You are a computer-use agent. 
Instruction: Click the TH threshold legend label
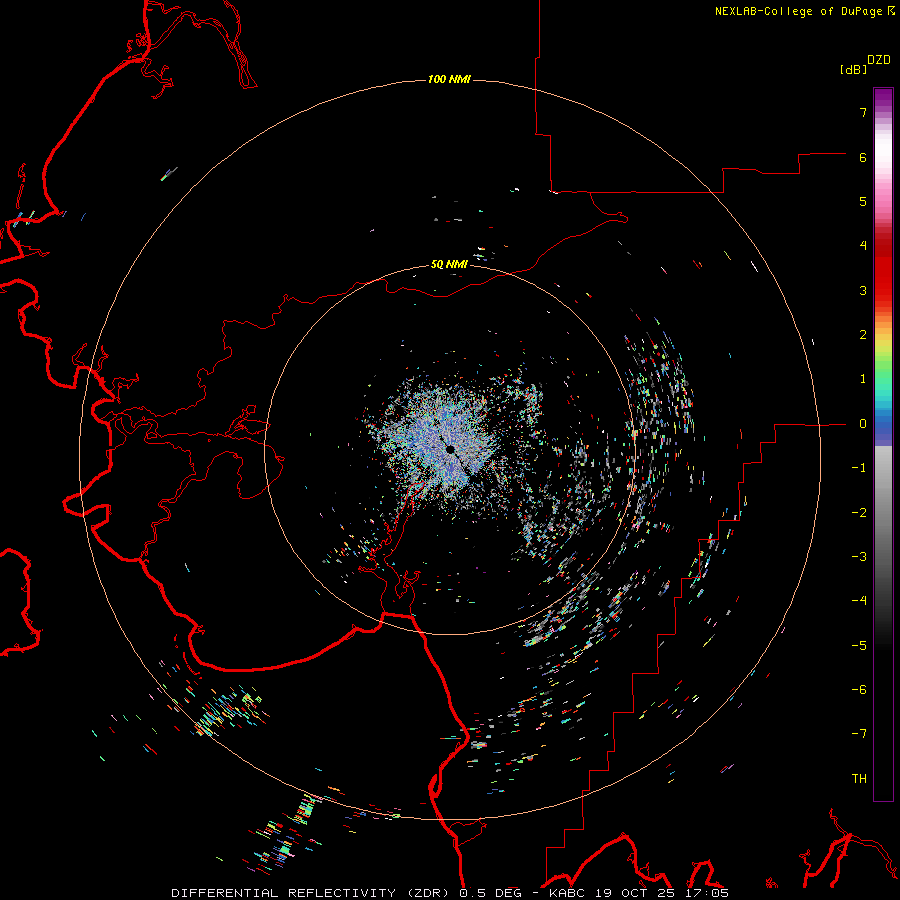pyautogui.click(x=859, y=779)
